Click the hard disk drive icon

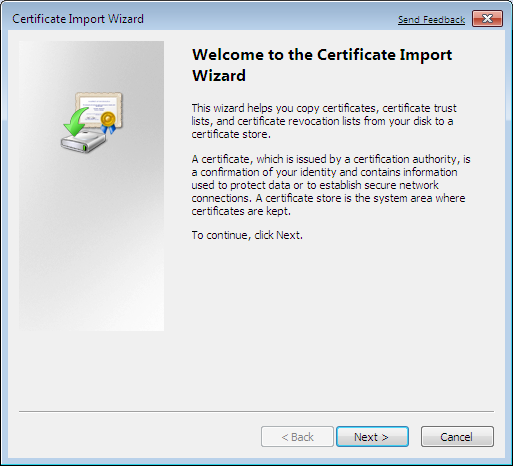(x=83, y=142)
